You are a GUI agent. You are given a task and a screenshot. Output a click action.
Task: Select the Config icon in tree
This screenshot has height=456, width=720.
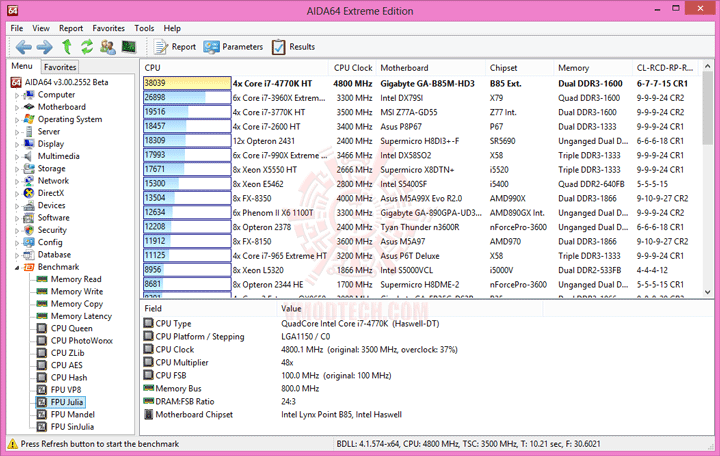click(29, 242)
